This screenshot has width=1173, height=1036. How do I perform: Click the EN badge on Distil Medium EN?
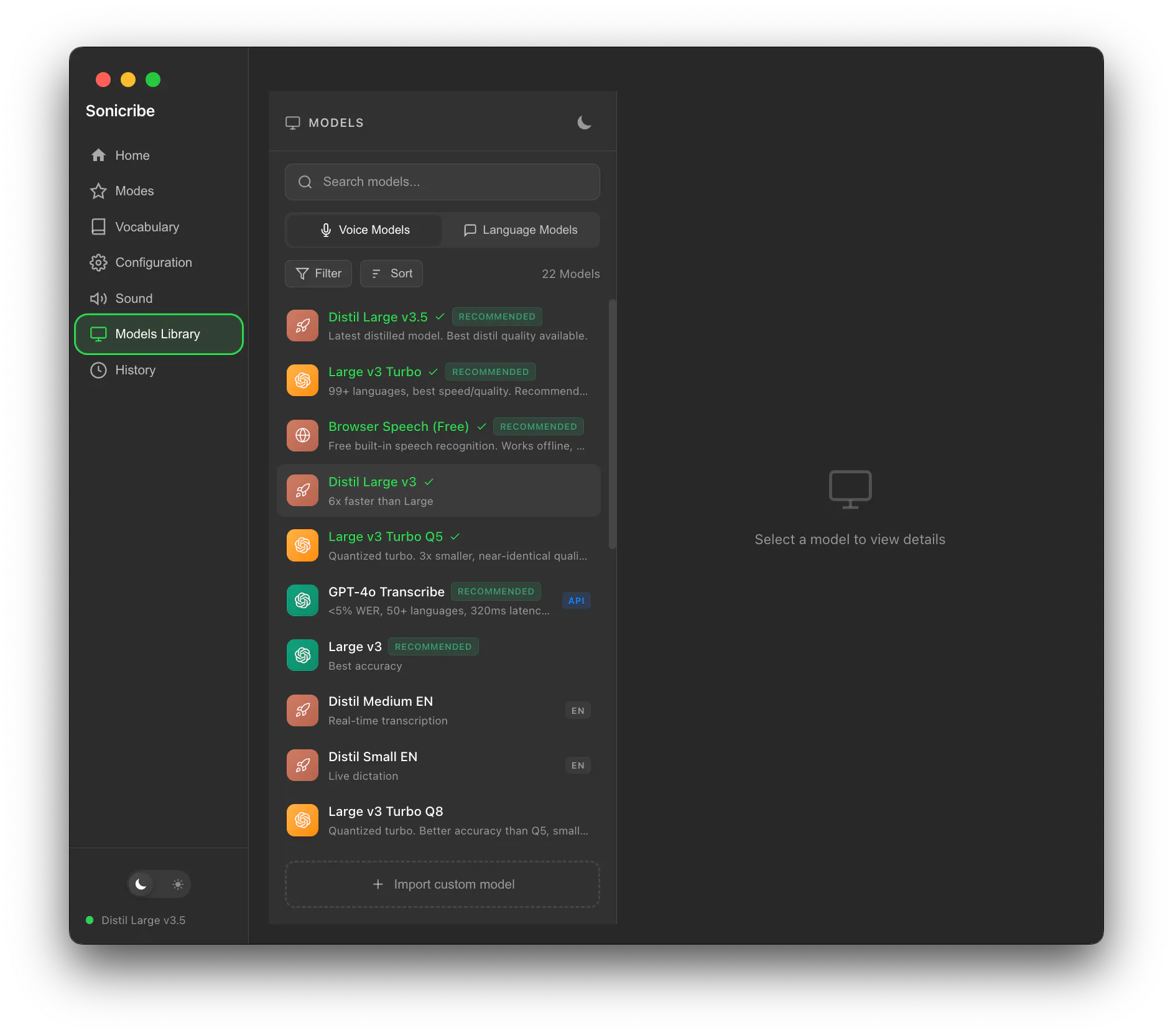pyautogui.click(x=578, y=711)
